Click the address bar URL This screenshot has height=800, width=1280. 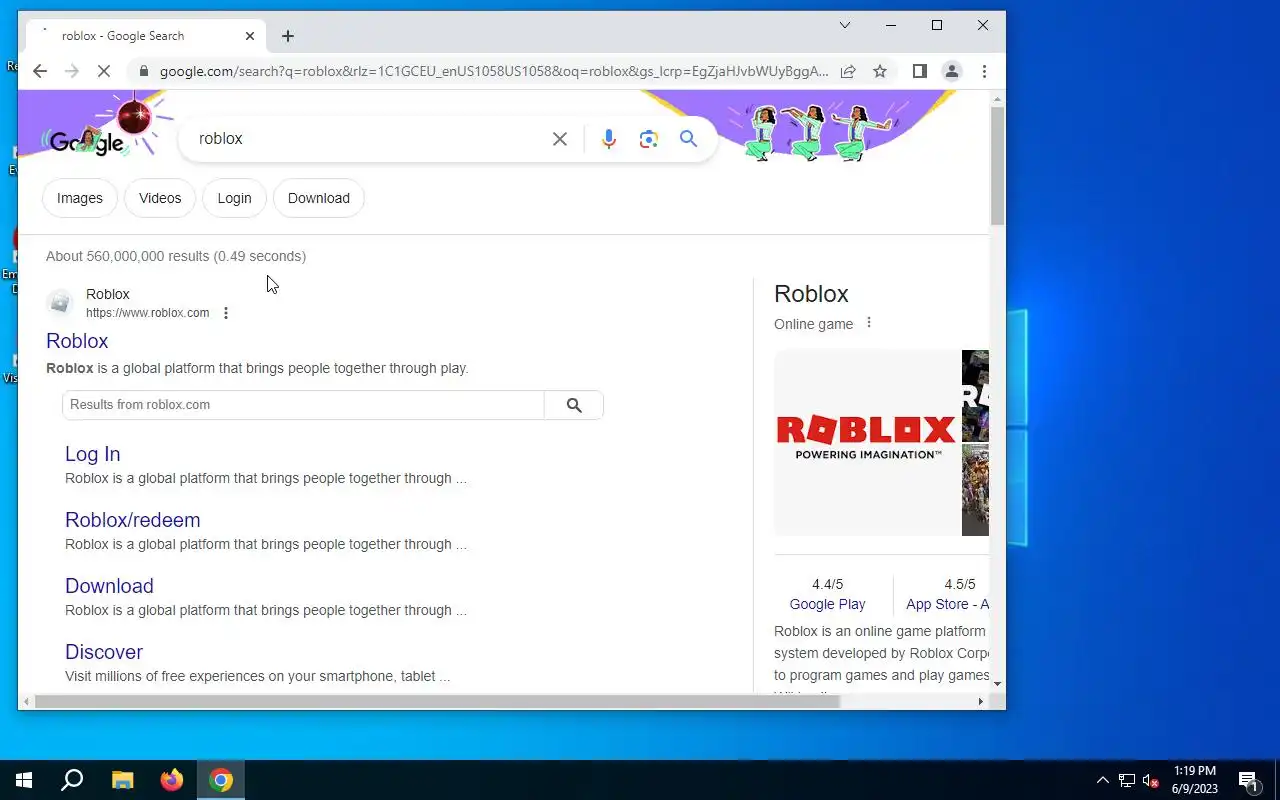click(494, 71)
